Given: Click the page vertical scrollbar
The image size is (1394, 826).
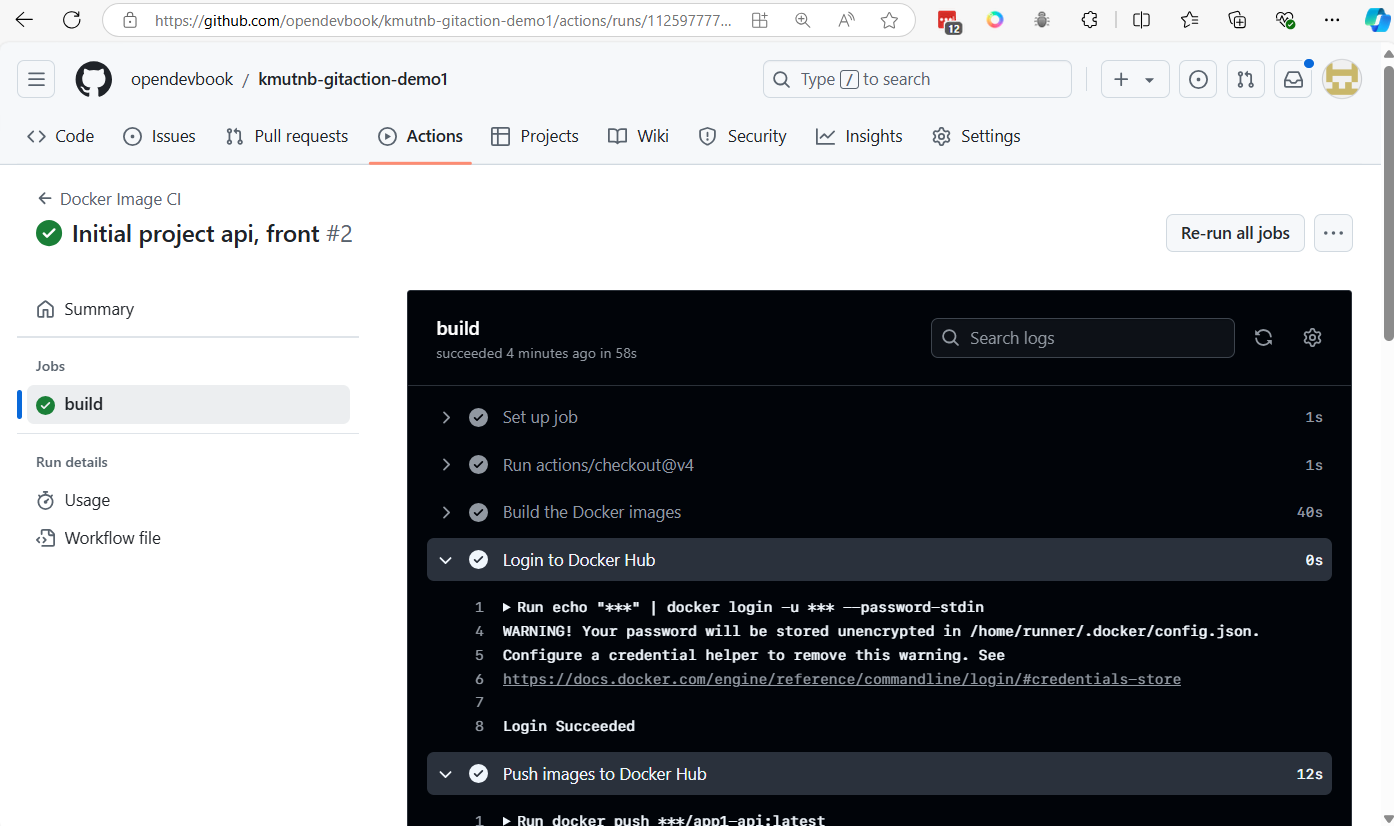Looking at the screenshot, I should point(1388,205).
